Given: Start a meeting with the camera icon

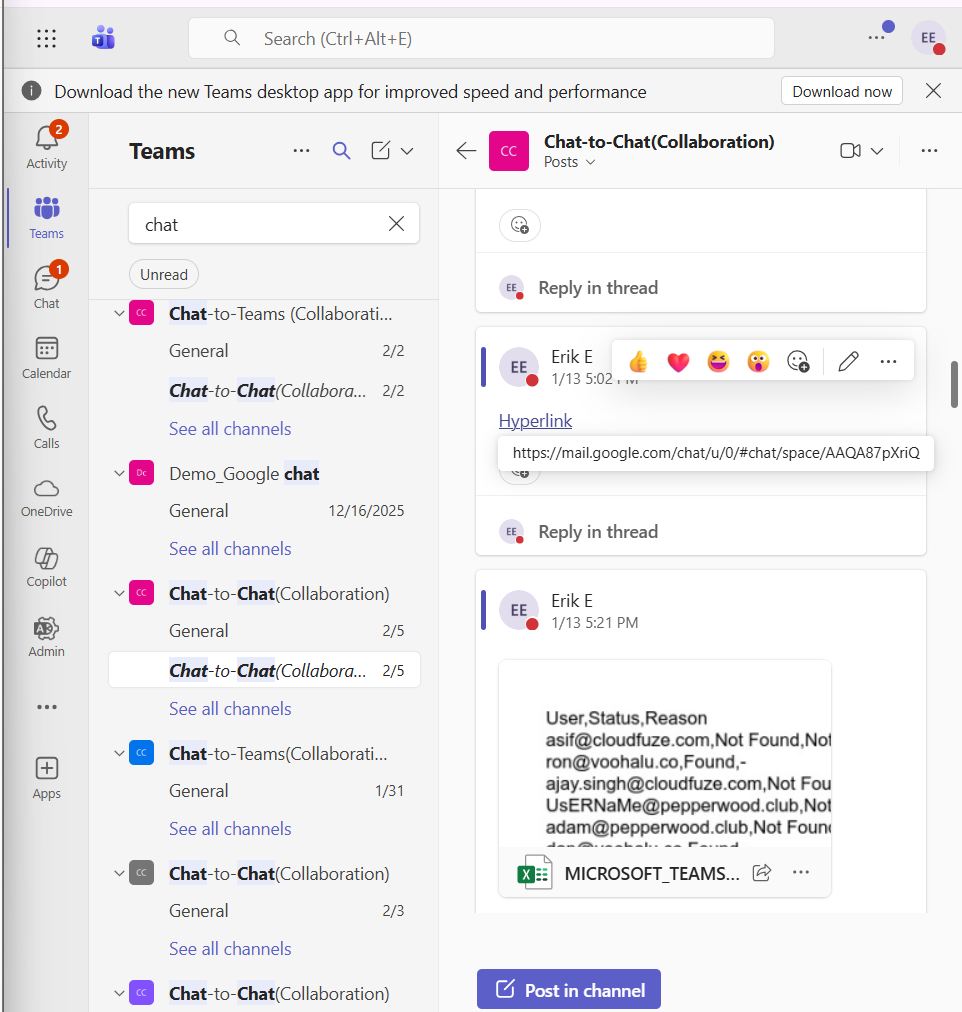Looking at the screenshot, I should pyautogui.click(x=851, y=150).
